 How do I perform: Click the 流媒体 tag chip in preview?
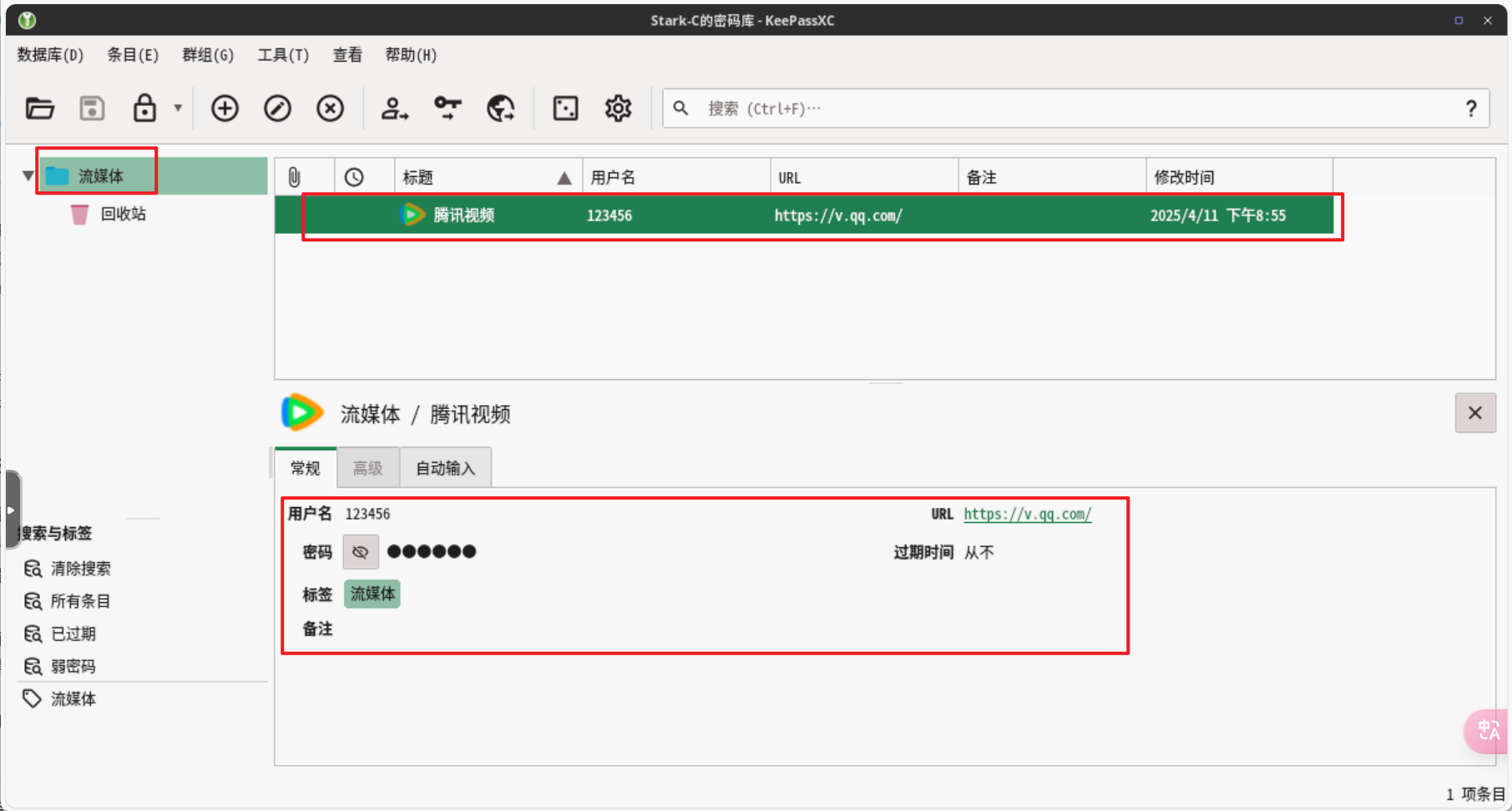click(372, 594)
